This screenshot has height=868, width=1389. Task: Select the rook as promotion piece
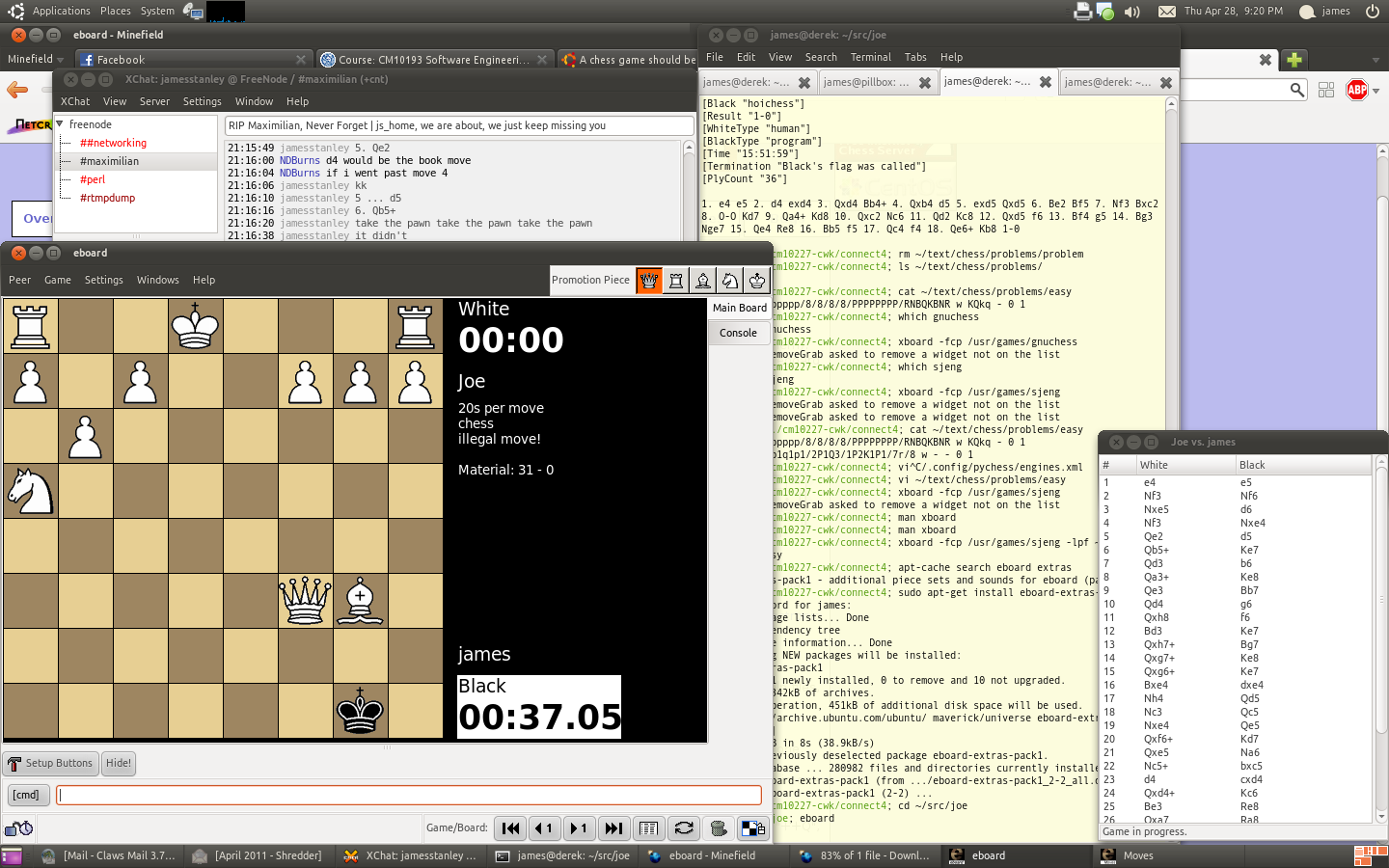[x=676, y=281]
